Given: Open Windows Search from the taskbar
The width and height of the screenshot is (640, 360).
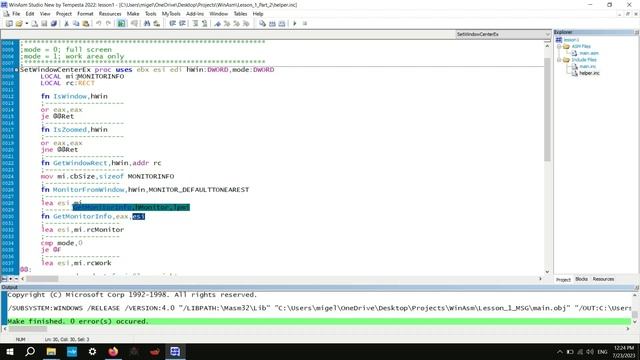Looking at the screenshot, I should [30, 351].
